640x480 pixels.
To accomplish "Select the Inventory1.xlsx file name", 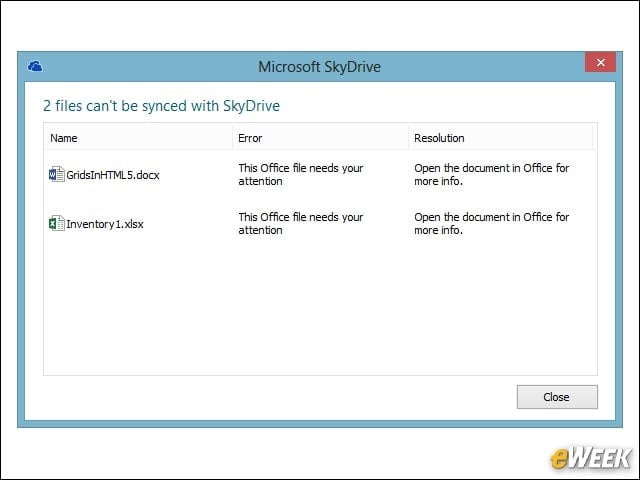I will (105, 224).
